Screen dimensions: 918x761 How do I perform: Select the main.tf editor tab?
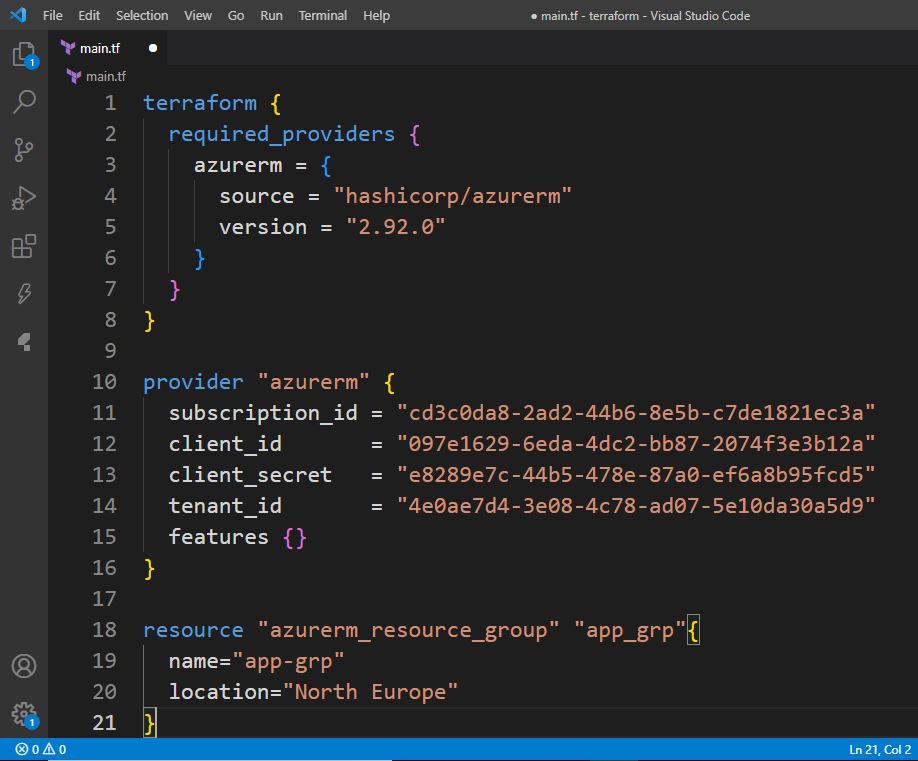coord(99,47)
